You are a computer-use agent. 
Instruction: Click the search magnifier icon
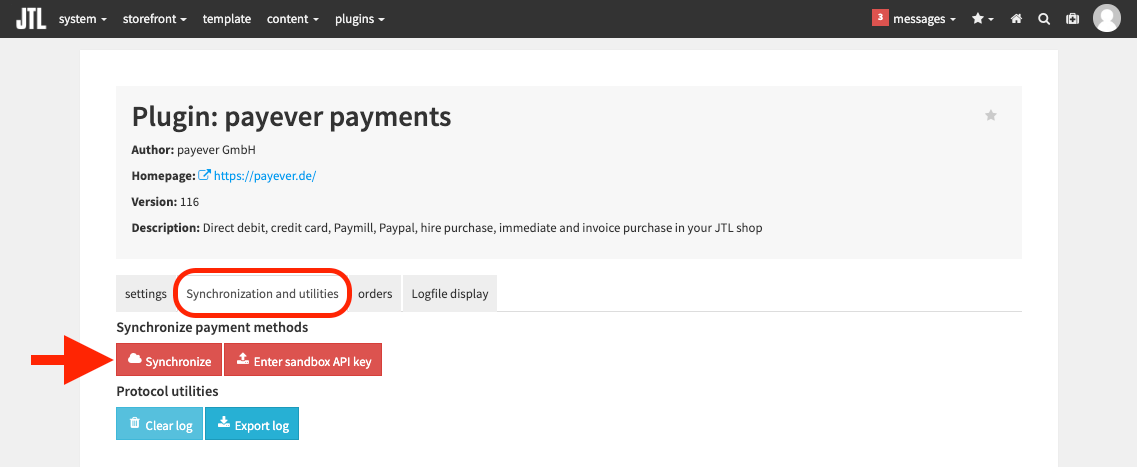[1044, 19]
